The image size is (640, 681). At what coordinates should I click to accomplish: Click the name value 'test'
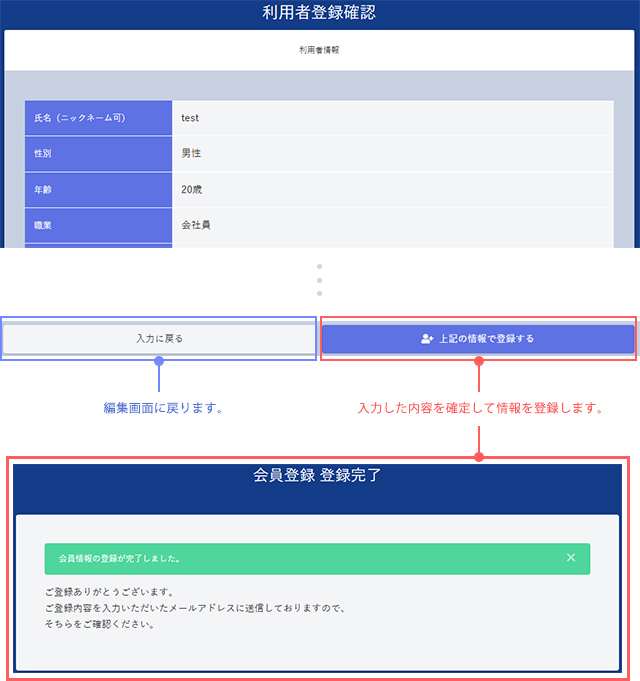[x=190, y=118]
